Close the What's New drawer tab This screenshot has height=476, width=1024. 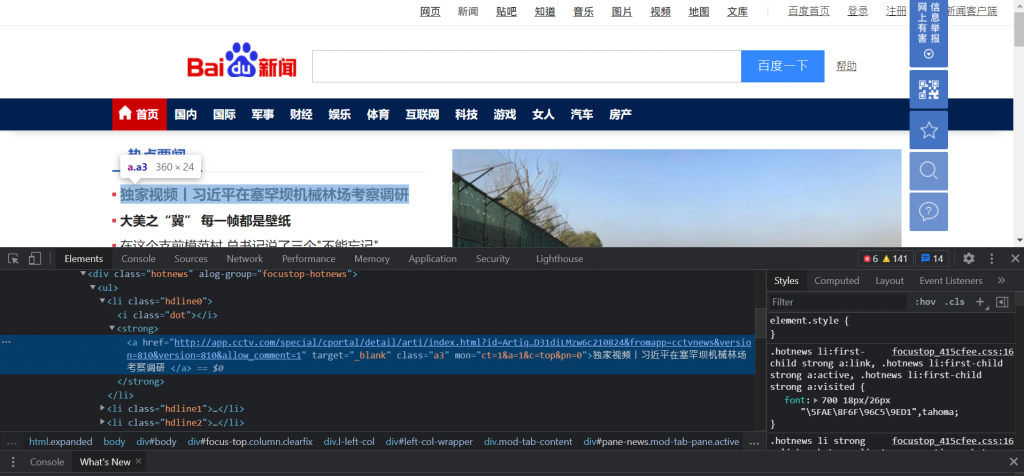(138, 462)
